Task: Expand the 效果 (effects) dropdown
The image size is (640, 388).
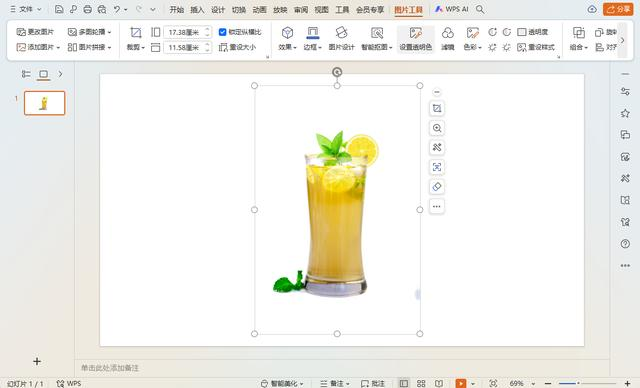Action: click(x=287, y=39)
